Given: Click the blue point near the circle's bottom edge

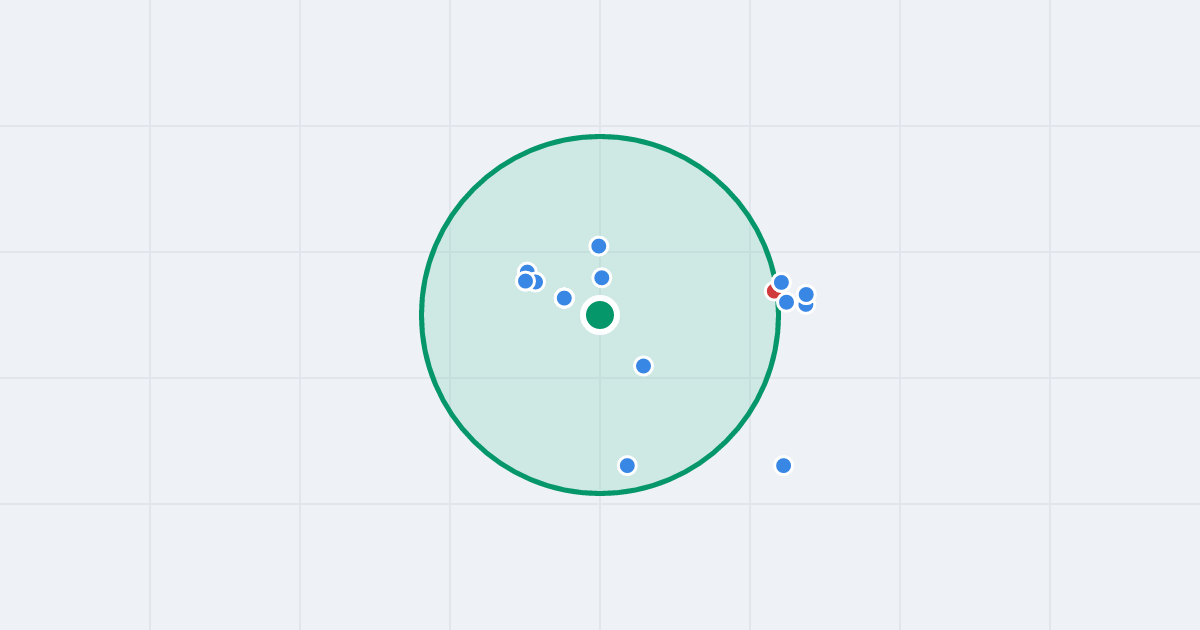Looking at the screenshot, I should (627, 465).
